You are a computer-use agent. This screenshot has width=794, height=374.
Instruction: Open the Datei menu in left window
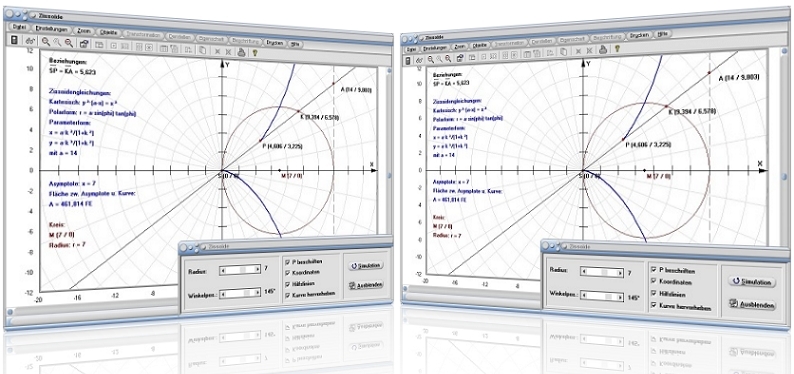click(x=18, y=27)
